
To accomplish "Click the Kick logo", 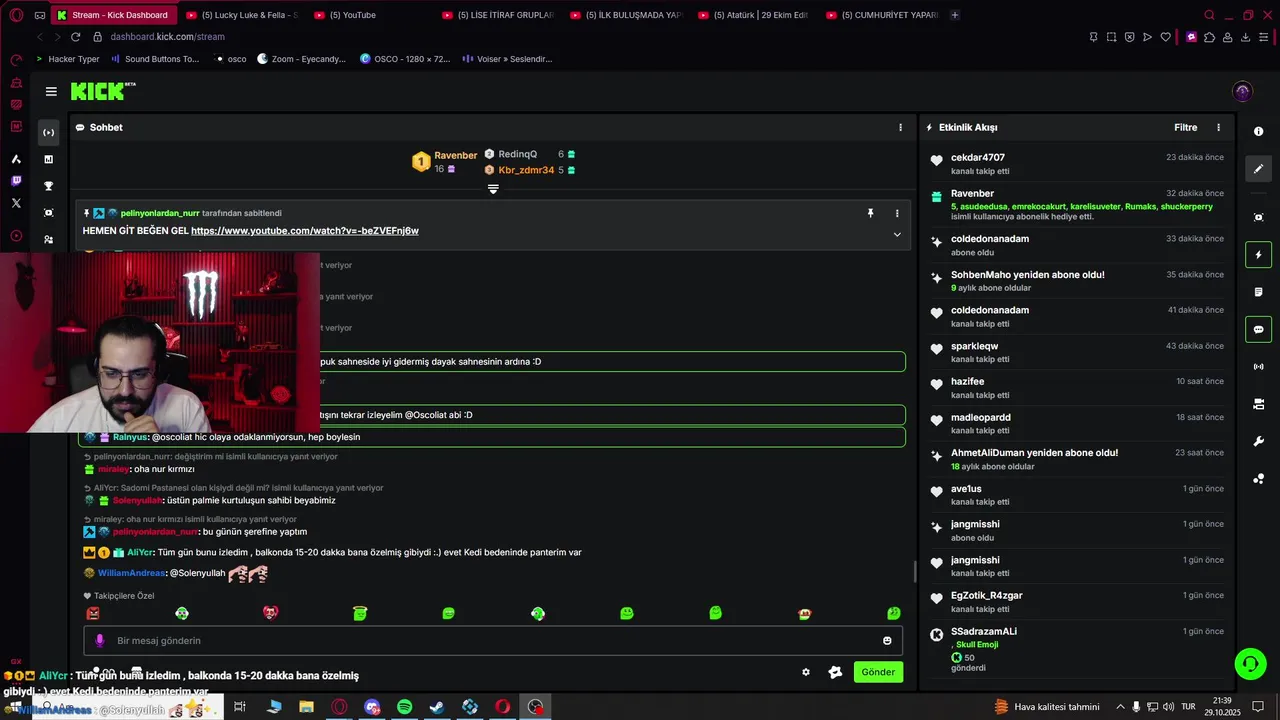I will coord(103,91).
